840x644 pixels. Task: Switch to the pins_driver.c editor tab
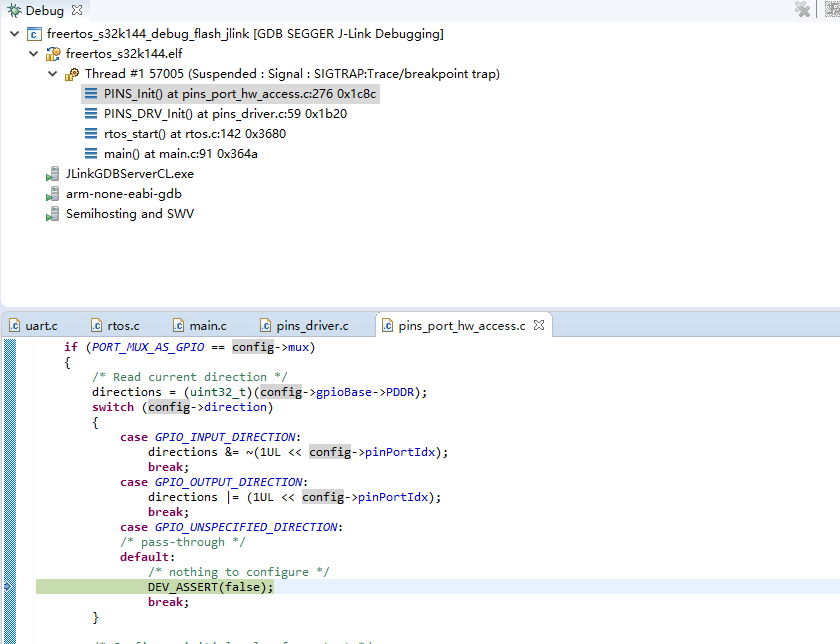click(312, 326)
